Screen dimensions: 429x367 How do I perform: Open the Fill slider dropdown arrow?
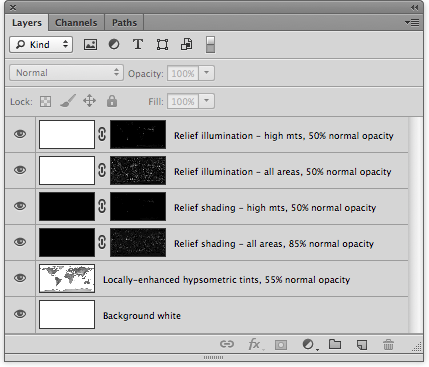click(207, 101)
